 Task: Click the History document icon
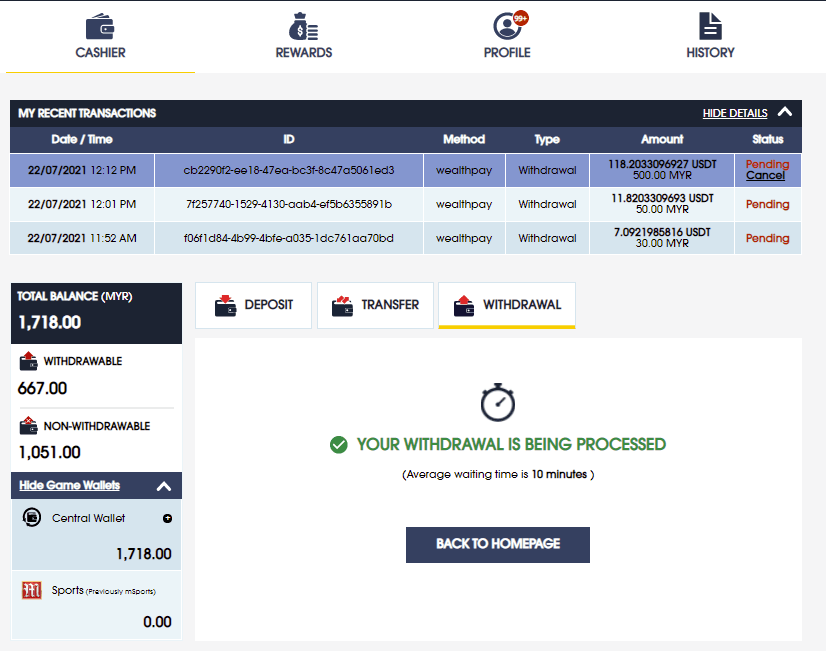tap(710, 26)
